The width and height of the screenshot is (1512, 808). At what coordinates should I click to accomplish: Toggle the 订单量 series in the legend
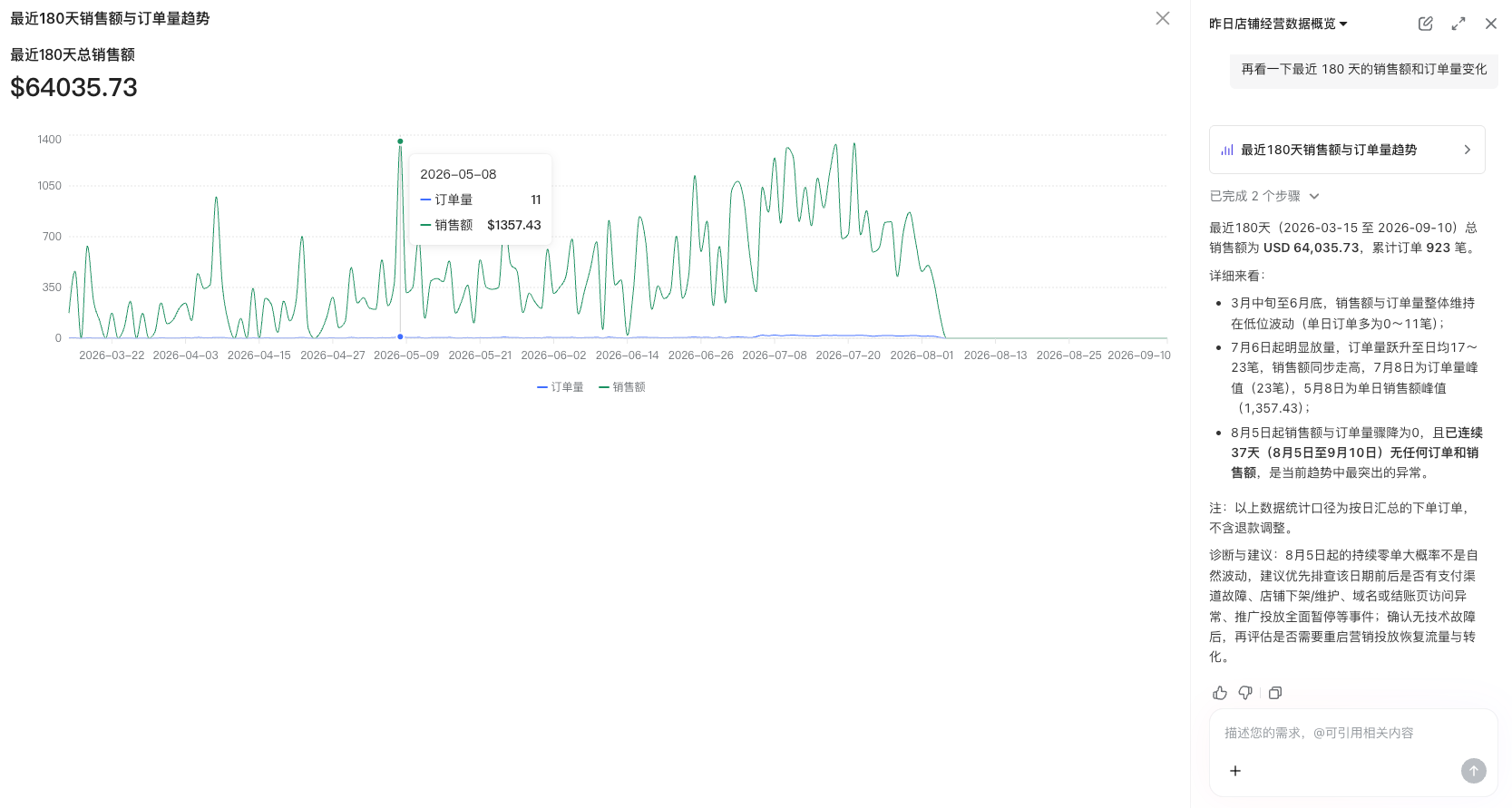pyautogui.click(x=560, y=387)
